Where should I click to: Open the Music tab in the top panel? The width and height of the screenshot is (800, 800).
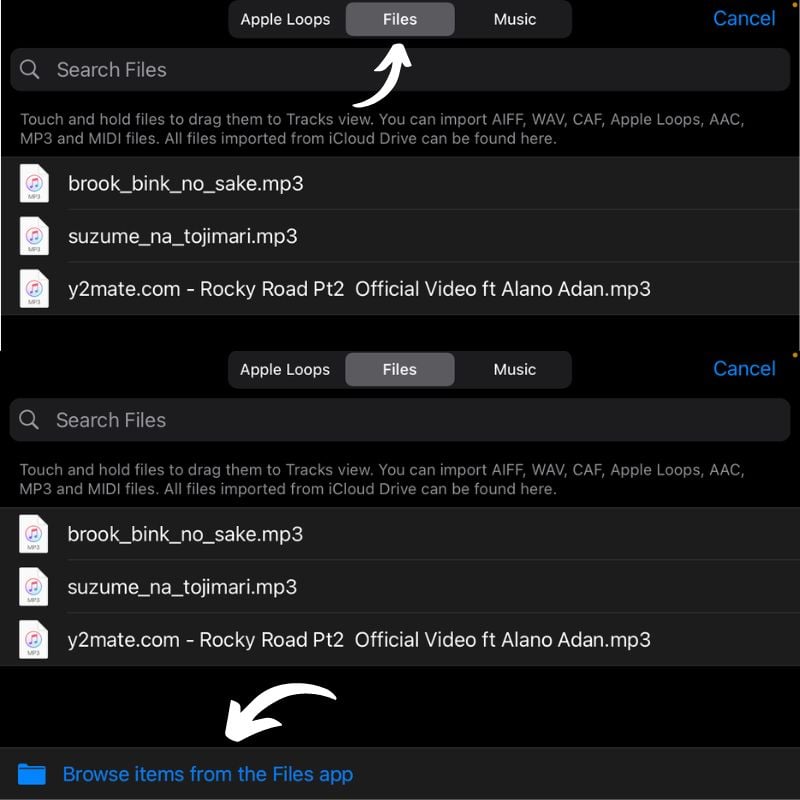tap(515, 19)
